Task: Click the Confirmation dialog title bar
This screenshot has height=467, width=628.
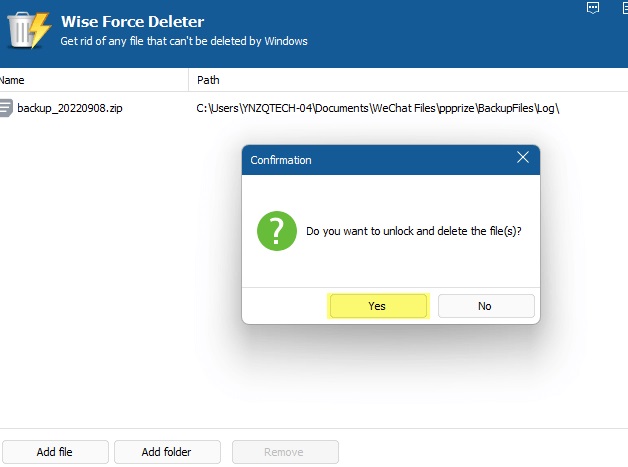Action: point(370,160)
